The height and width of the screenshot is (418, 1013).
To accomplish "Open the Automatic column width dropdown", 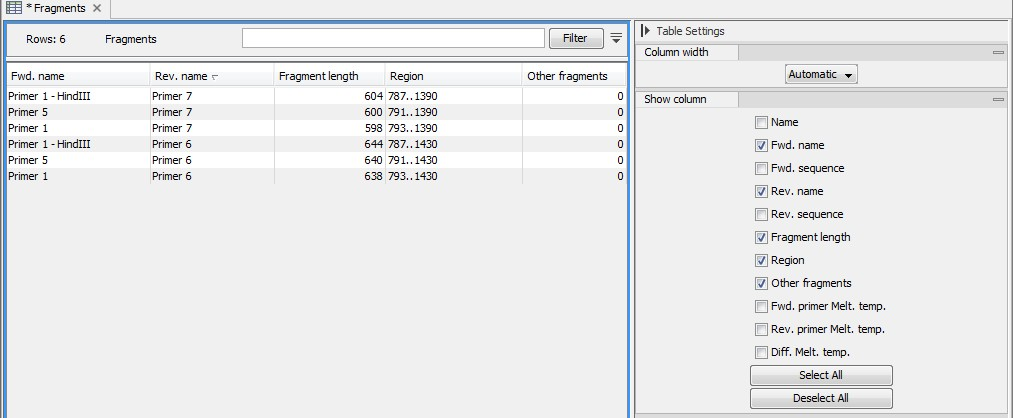I will 821,74.
